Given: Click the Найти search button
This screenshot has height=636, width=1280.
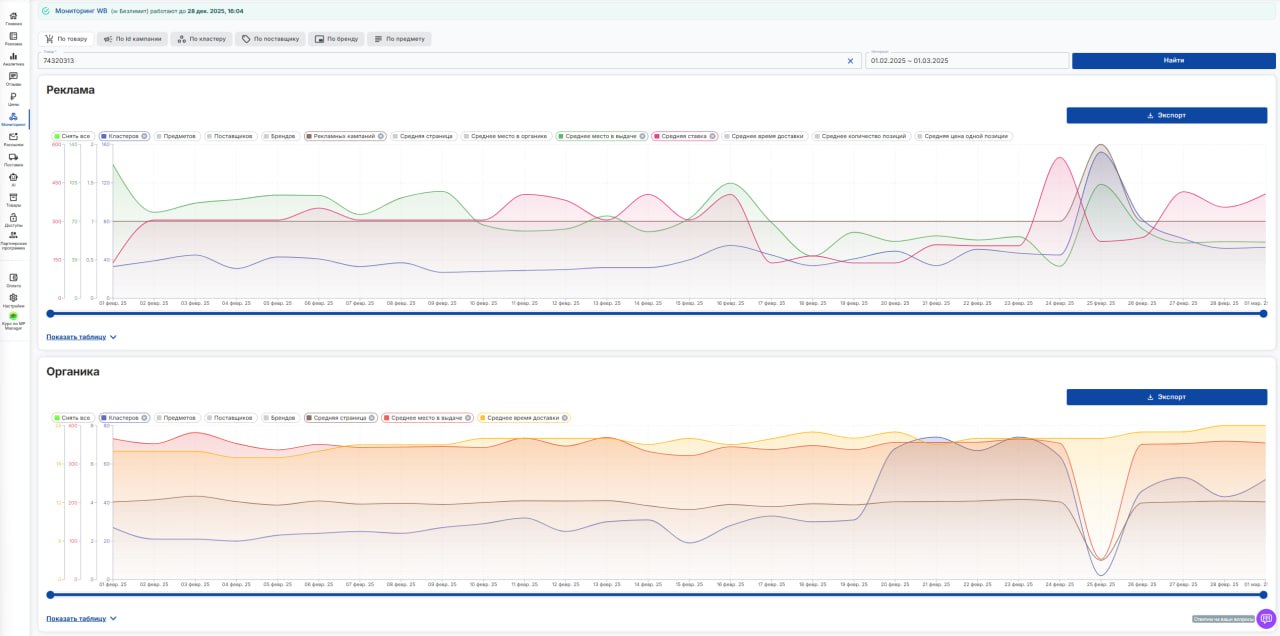Looking at the screenshot, I should click(1173, 61).
